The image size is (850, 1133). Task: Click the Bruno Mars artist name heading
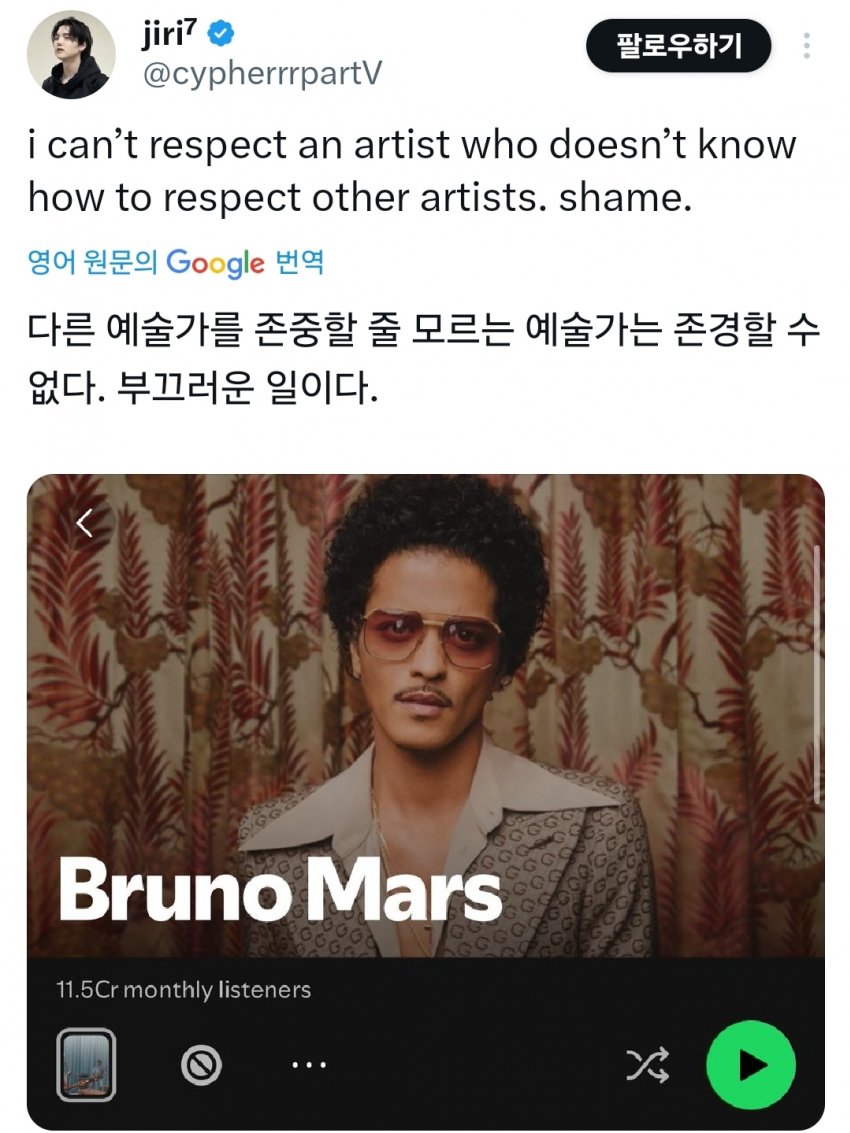click(x=280, y=891)
